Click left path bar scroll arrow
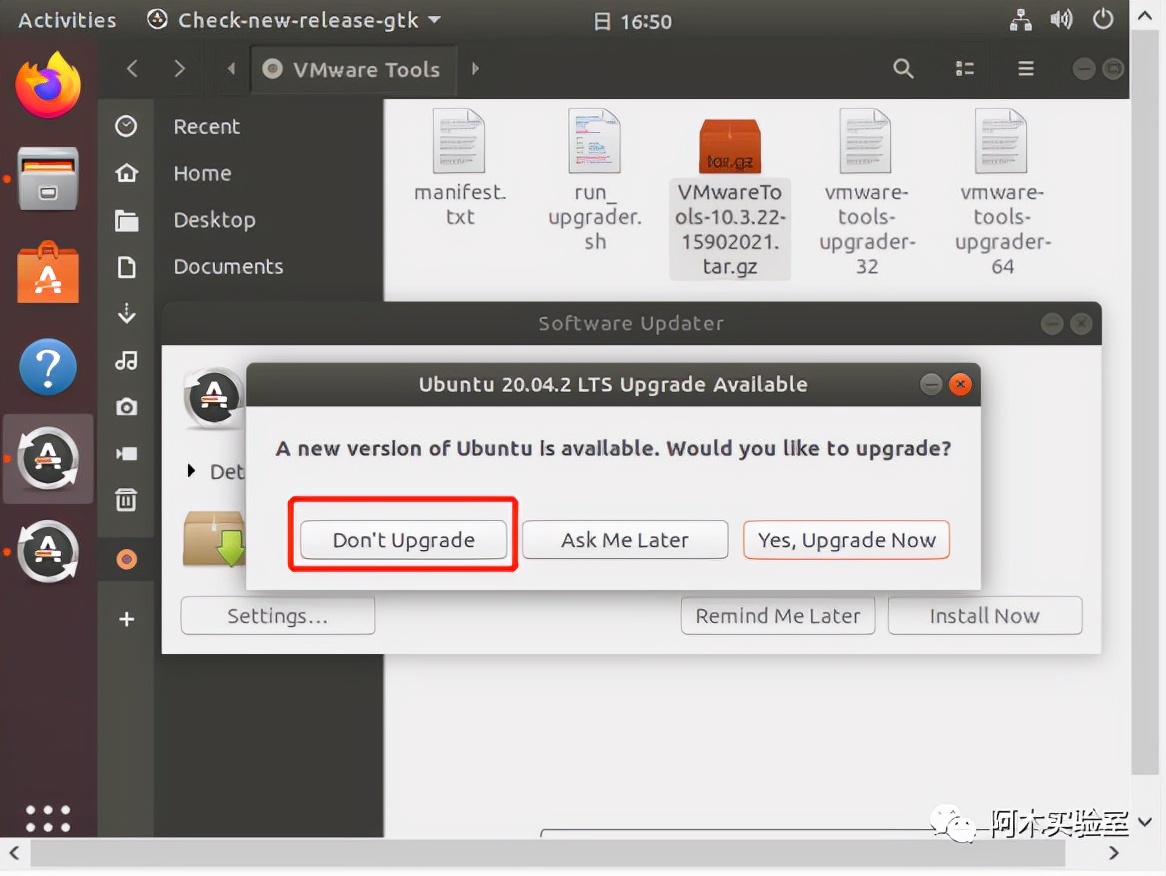This screenshot has height=876, width=1166. [x=231, y=68]
